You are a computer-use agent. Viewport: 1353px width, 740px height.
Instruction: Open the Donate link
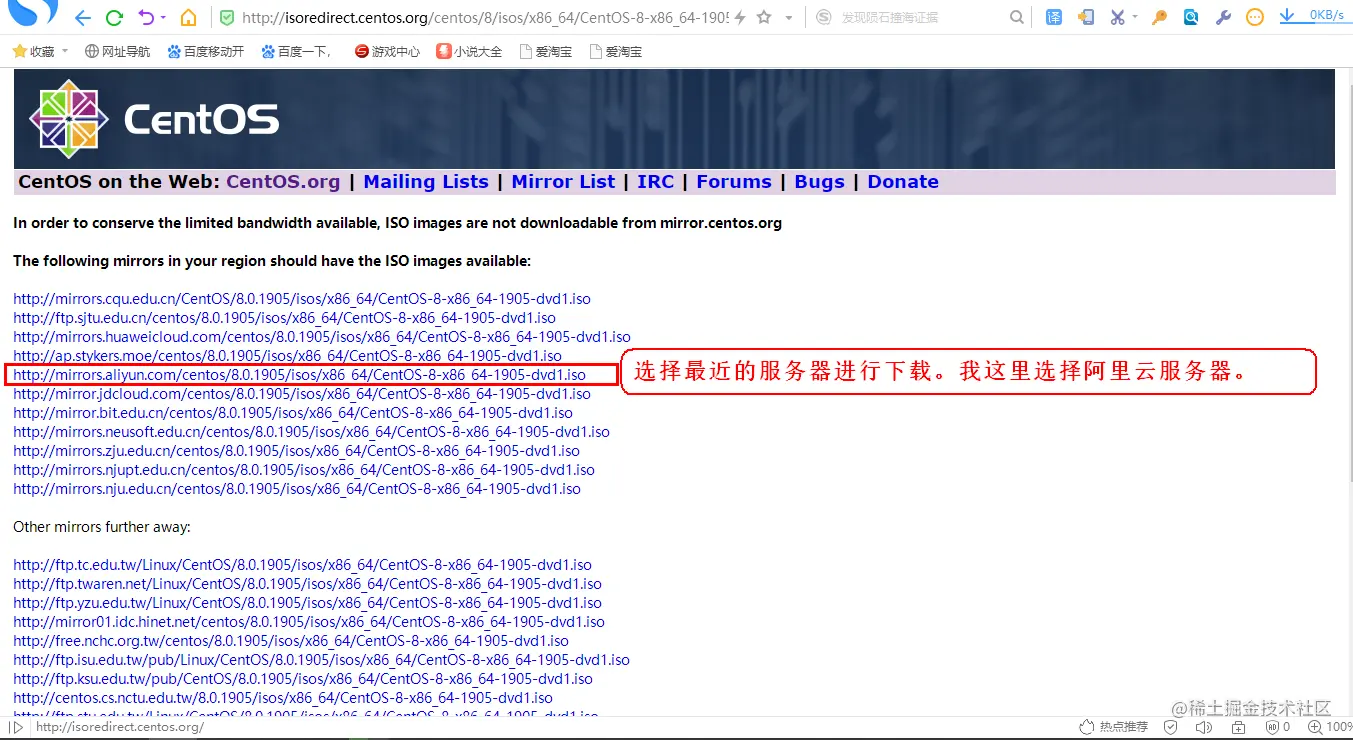point(903,182)
